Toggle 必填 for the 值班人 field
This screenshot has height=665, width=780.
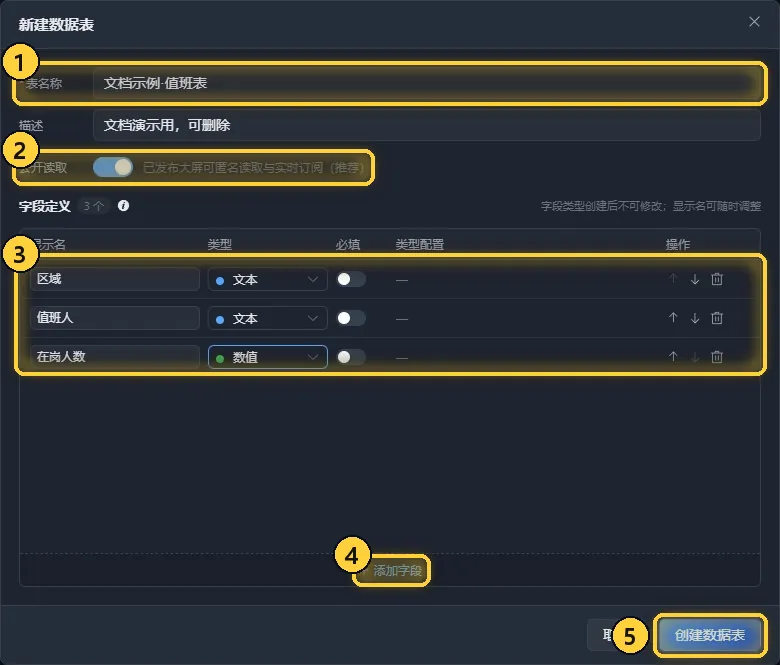(351, 318)
